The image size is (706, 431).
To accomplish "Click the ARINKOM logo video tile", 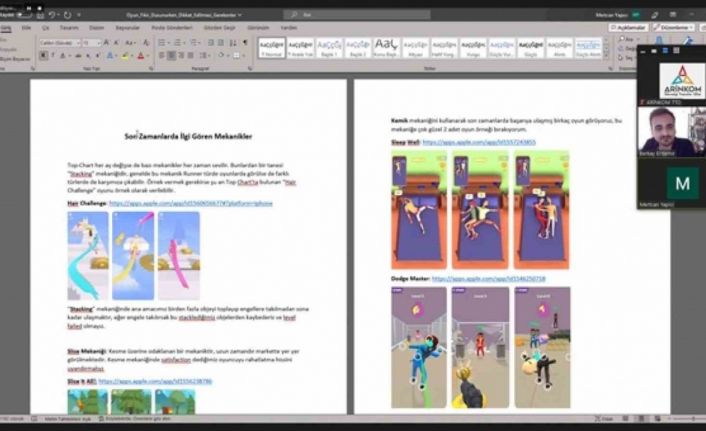I will click(682, 80).
